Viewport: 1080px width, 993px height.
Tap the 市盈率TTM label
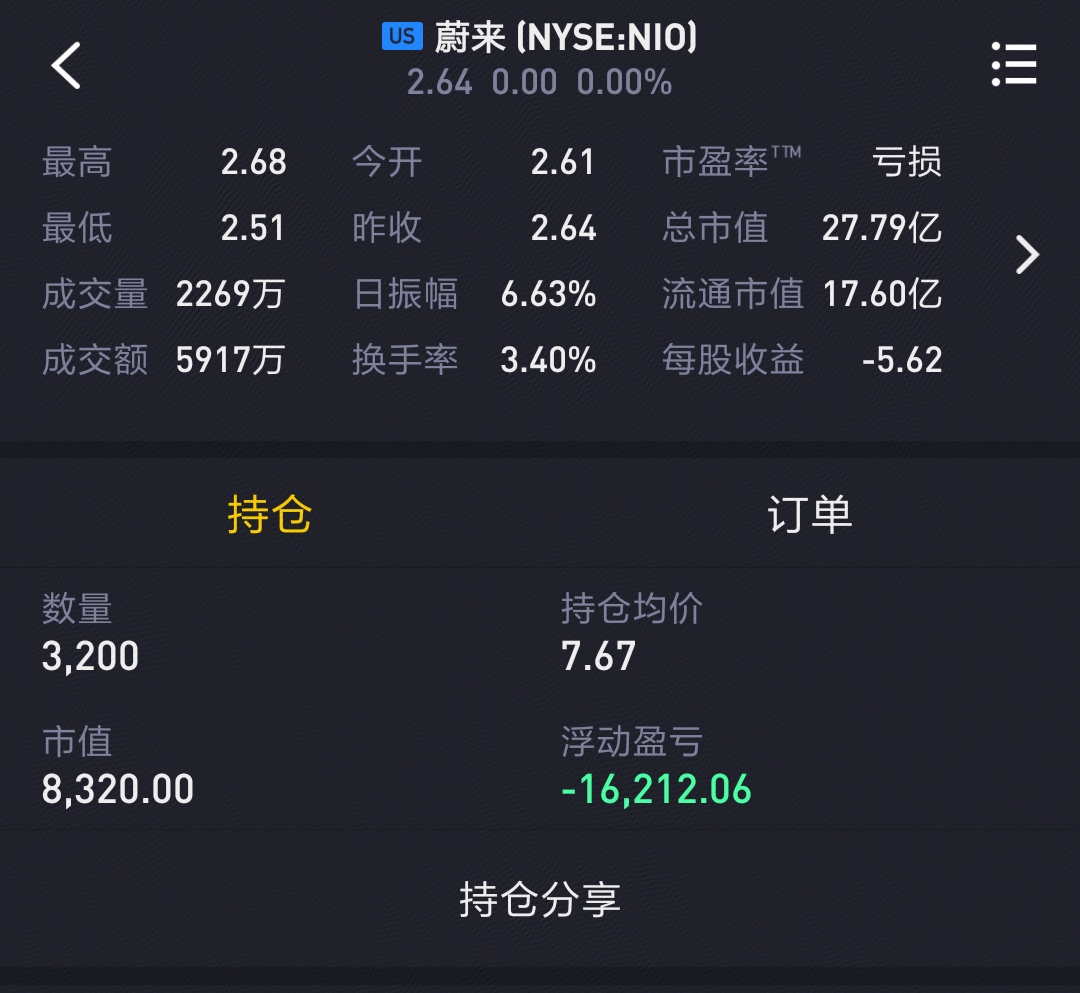(x=731, y=162)
